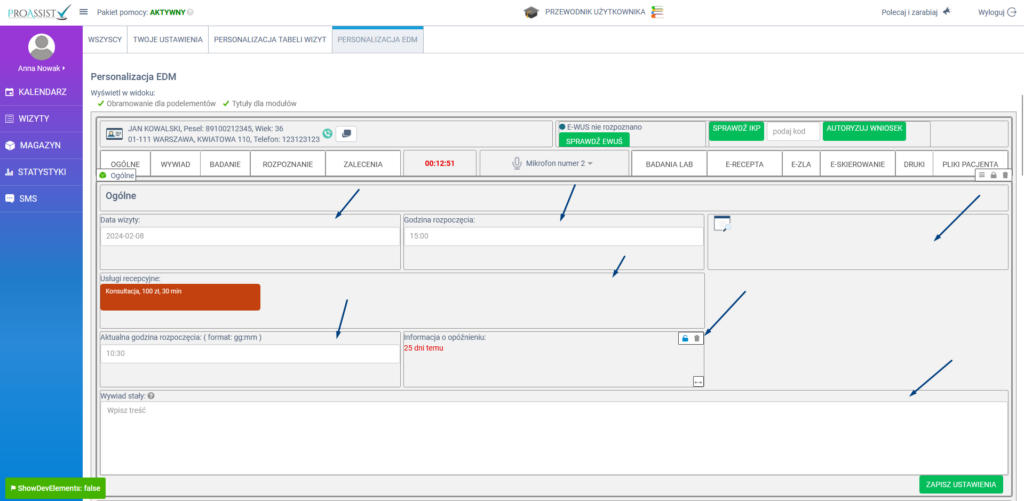Viewport: 1024px width, 501px height.
Task: Toggle the ShowDevElements flag
Action: click(55, 487)
